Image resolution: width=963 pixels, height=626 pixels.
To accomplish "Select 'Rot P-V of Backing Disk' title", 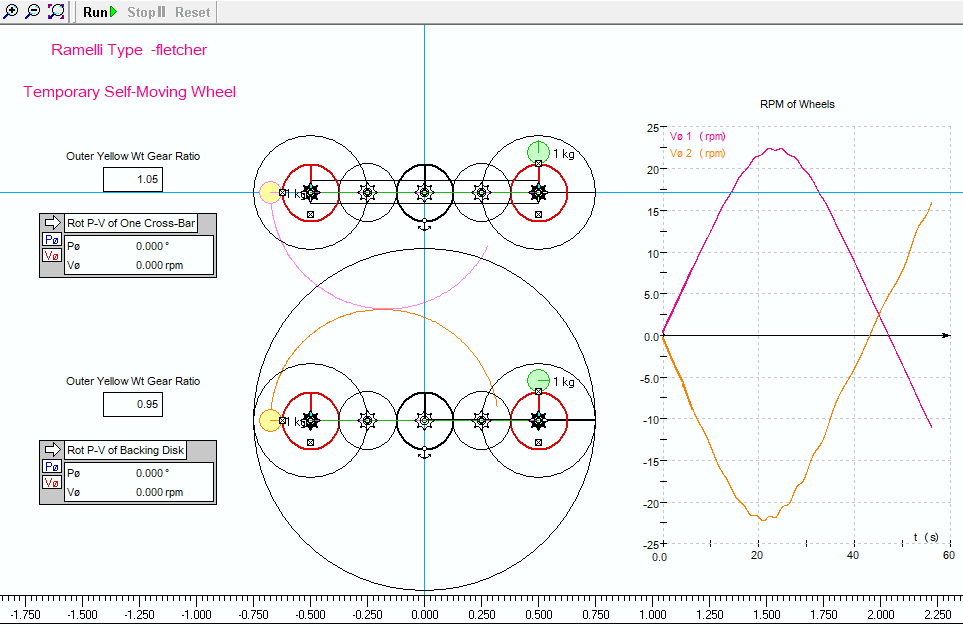I will (x=125, y=450).
